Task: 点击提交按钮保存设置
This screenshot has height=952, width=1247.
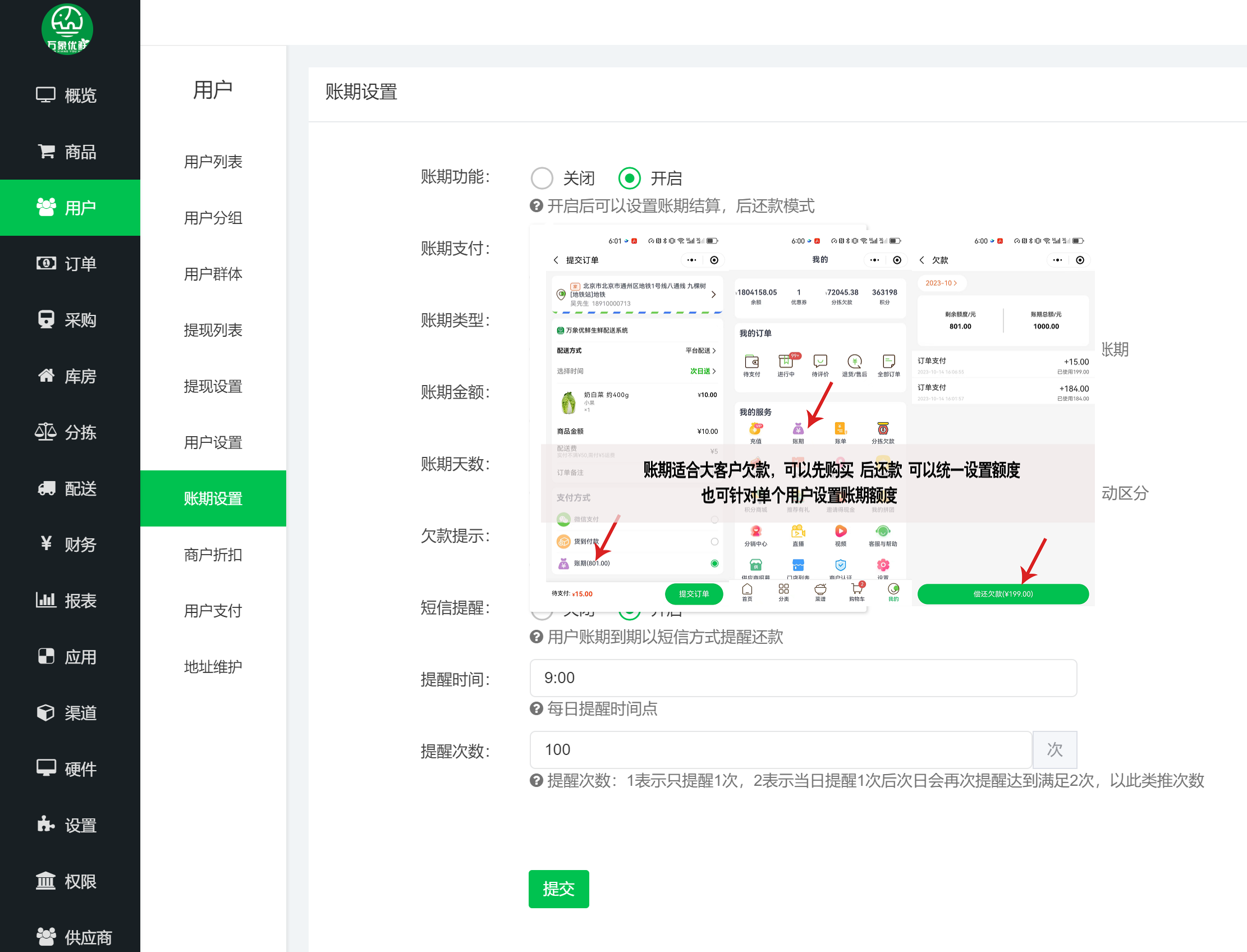Action: [558, 889]
